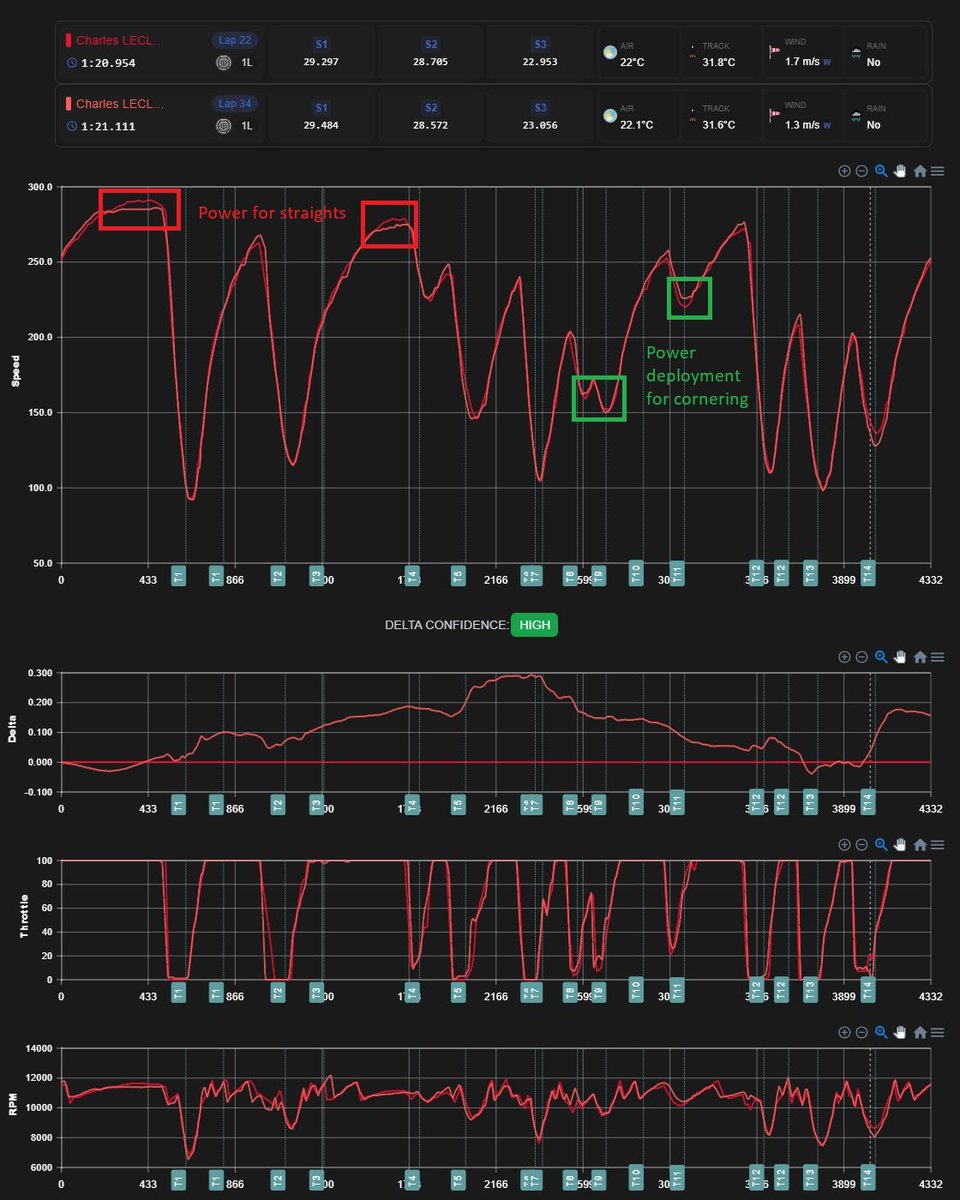Screen dimensions: 960x1200
Task: Enable pan hand tool on Delta chart
Action: (900, 657)
